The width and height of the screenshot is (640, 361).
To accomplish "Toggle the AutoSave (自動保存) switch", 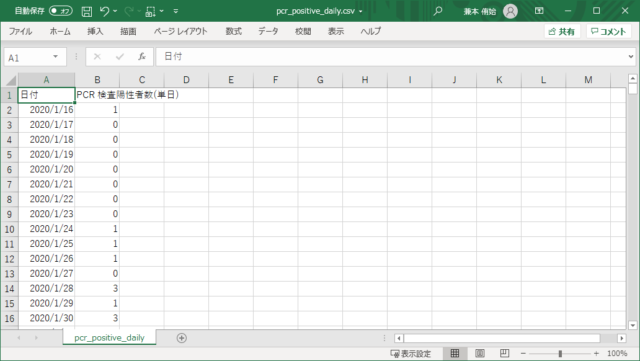I will (x=60, y=11).
